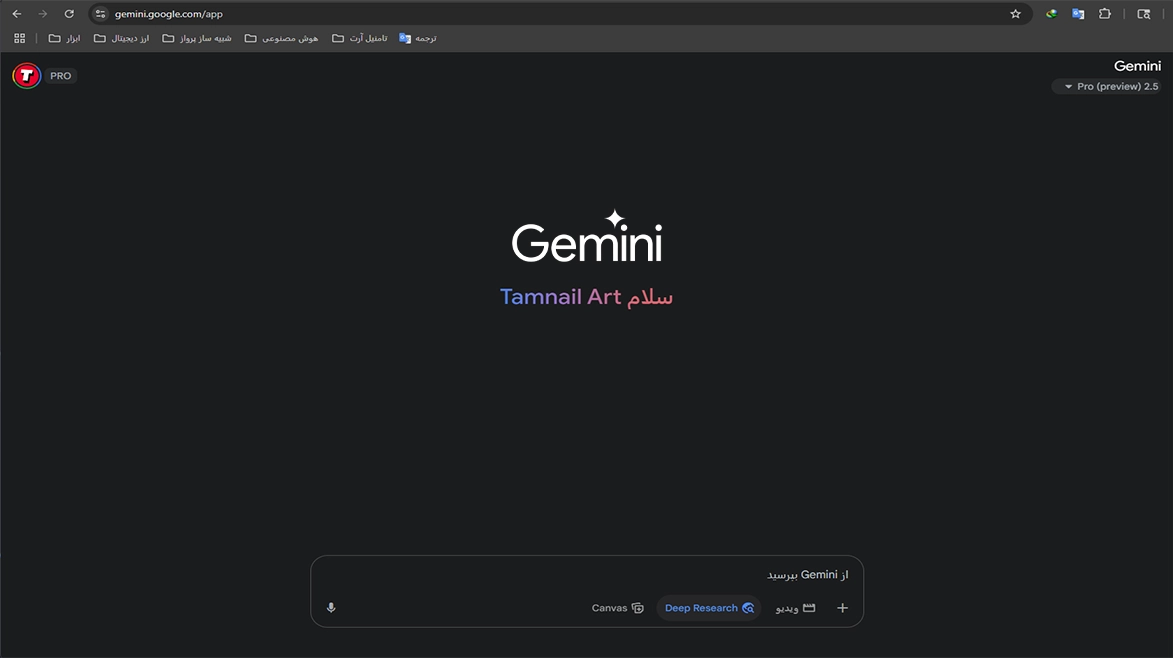Open the ابزار bookmarks folder

(x=64, y=38)
